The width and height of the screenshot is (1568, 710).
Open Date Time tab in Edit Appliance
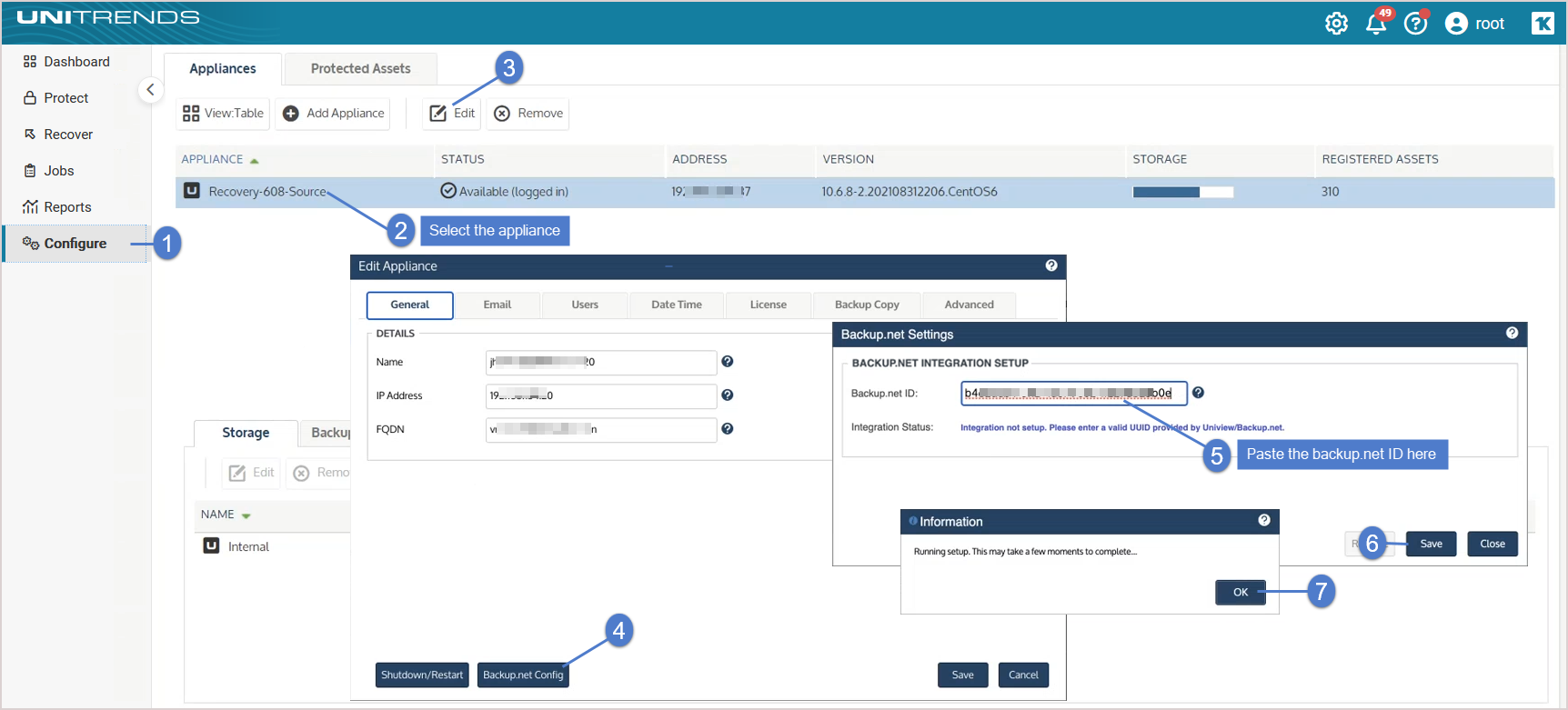coord(677,305)
